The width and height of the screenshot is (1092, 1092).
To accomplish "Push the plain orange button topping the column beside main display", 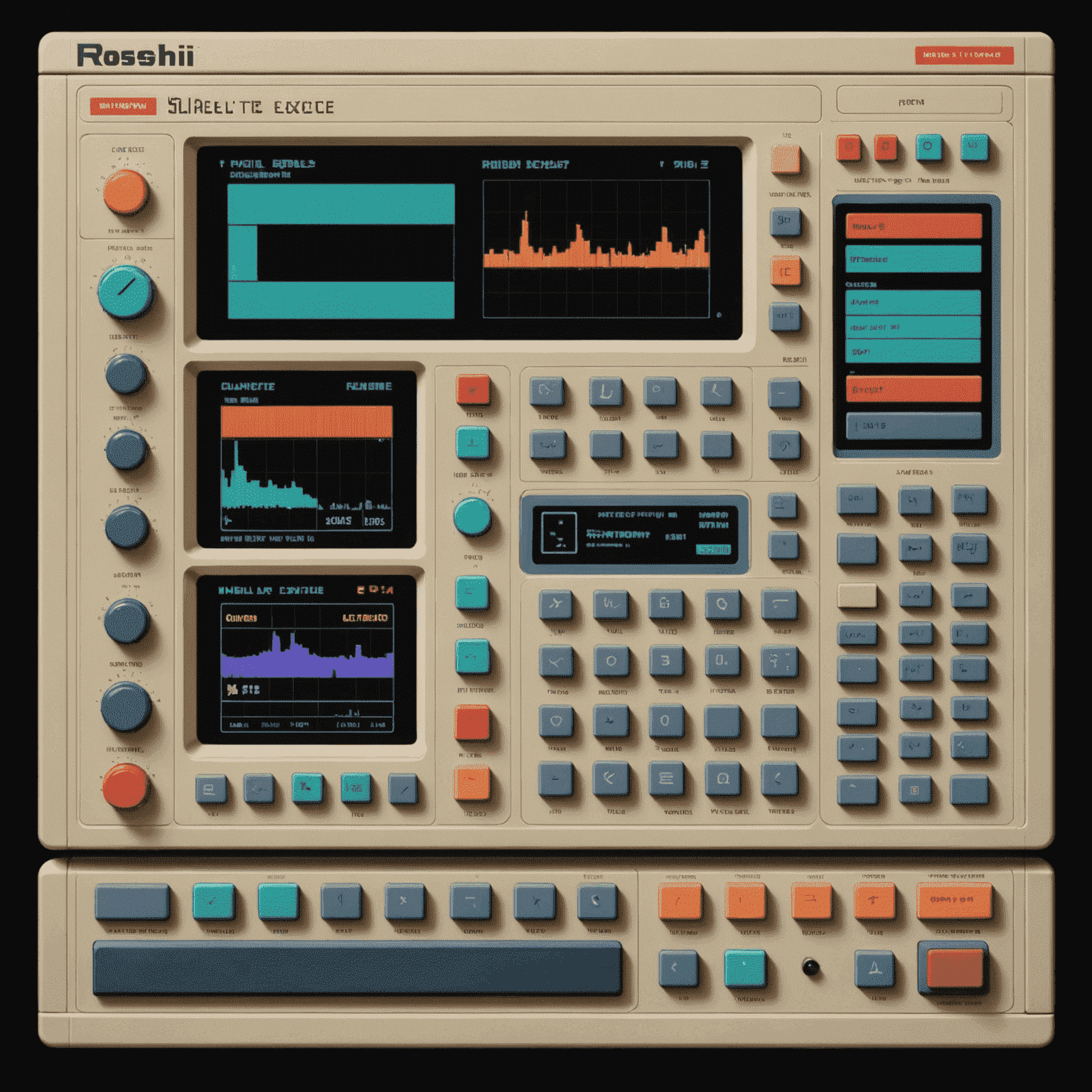I will [x=785, y=159].
